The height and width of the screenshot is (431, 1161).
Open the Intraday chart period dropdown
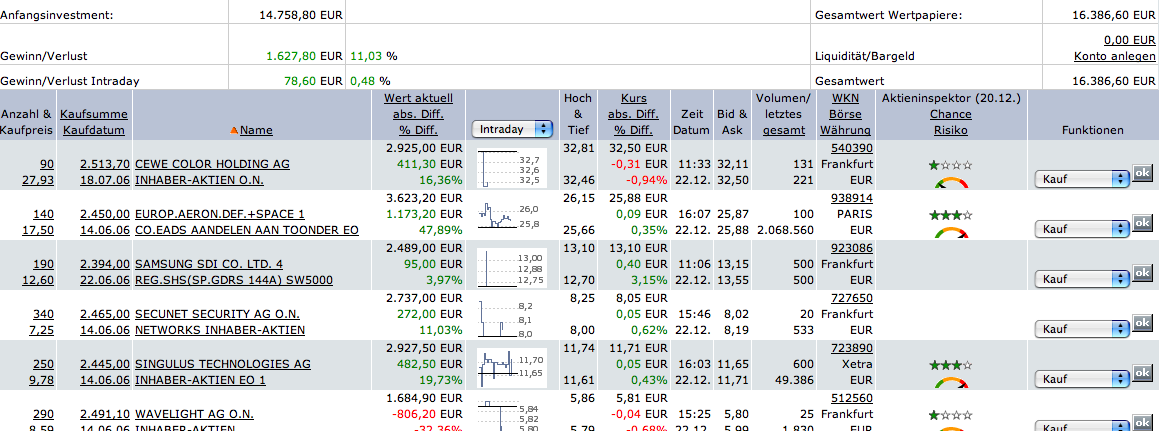pyautogui.click(x=513, y=129)
